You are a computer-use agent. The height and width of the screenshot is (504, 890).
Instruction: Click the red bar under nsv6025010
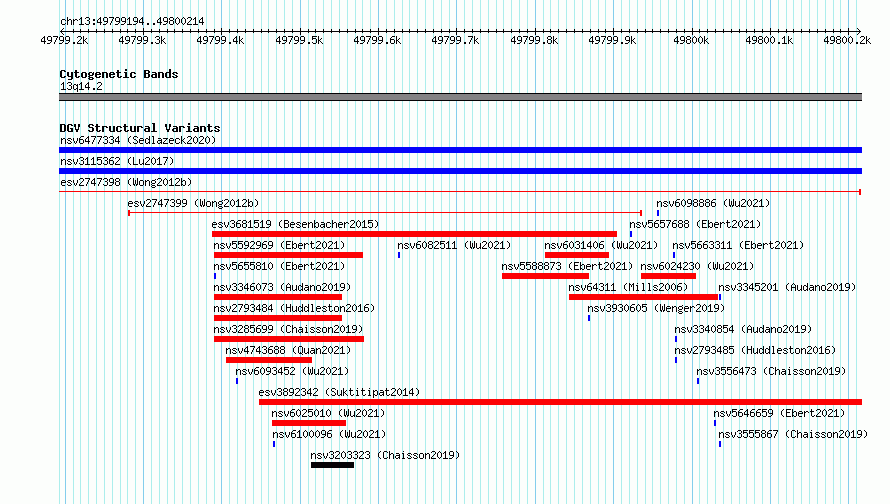(309, 423)
